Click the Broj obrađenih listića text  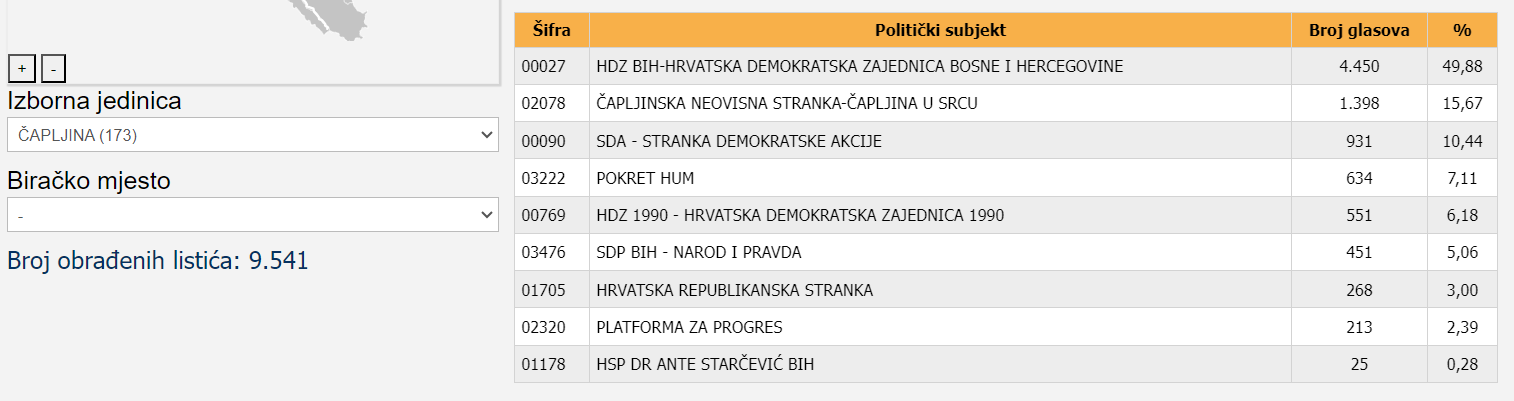click(x=158, y=261)
